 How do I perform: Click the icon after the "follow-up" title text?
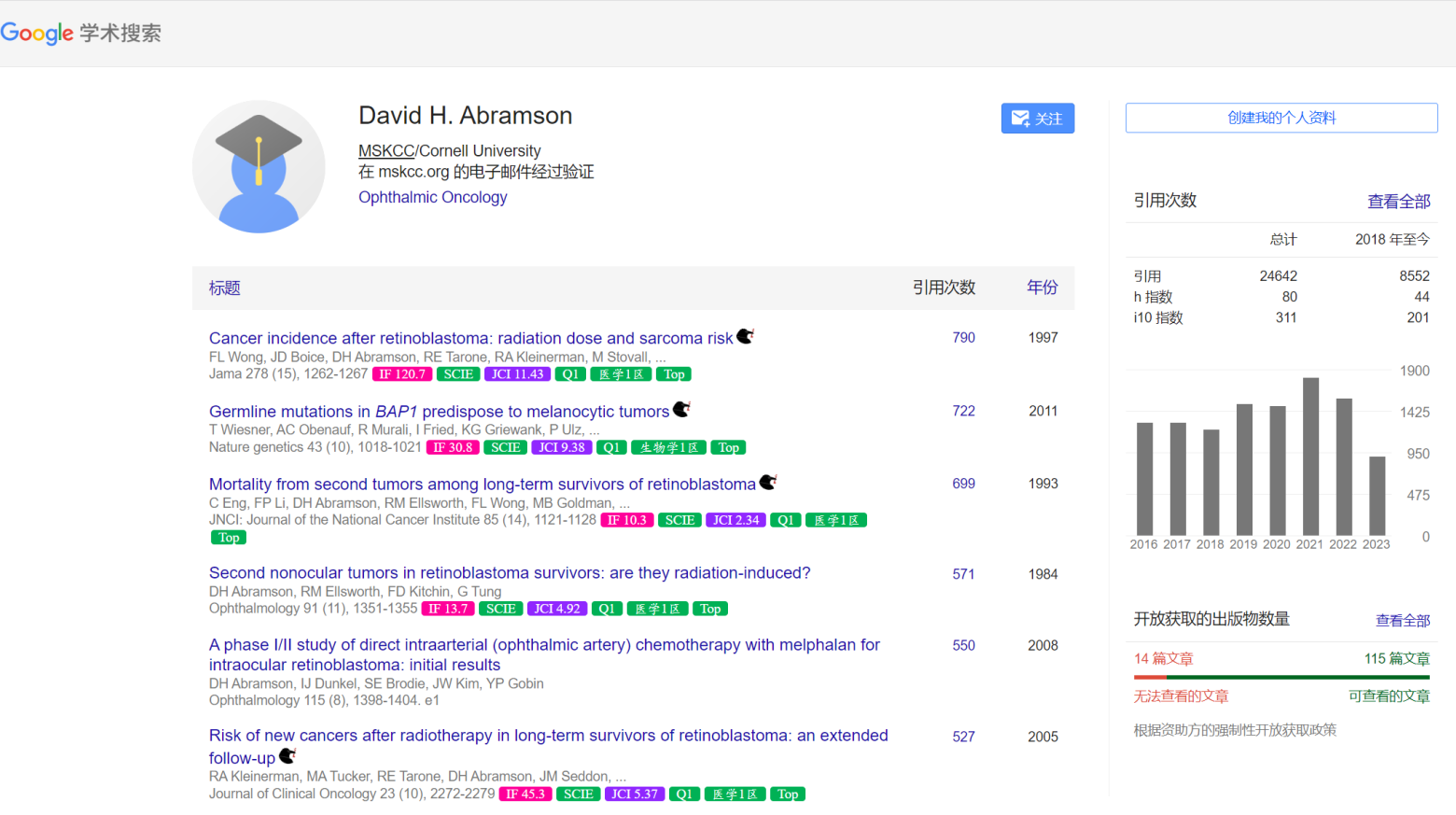tap(287, 755)
